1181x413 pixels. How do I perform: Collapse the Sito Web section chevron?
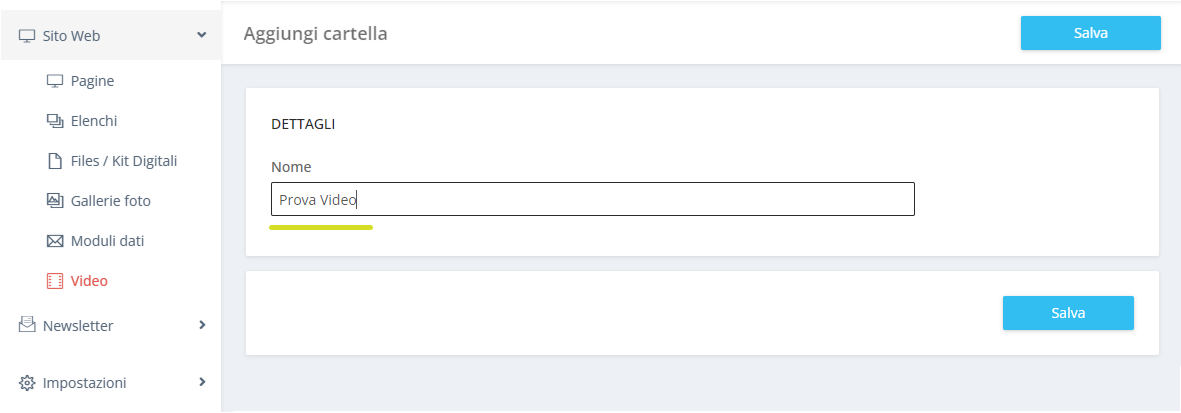coord(201,35)
